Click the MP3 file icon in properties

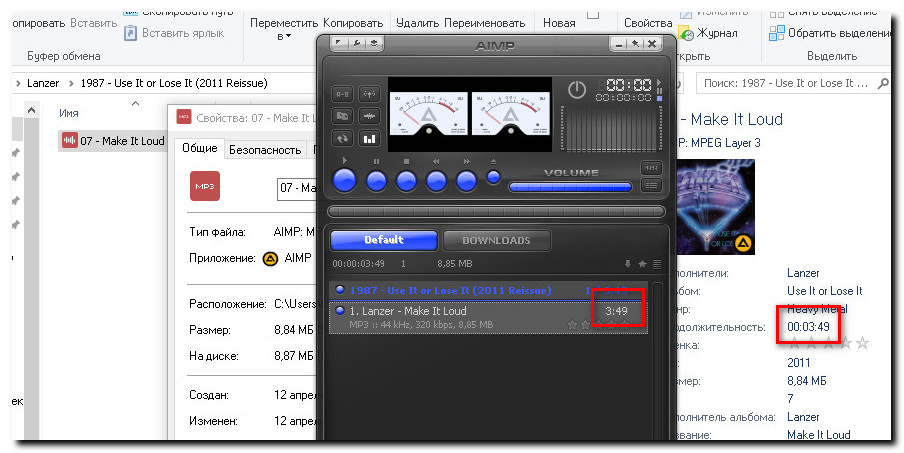[x=205, y=186]
